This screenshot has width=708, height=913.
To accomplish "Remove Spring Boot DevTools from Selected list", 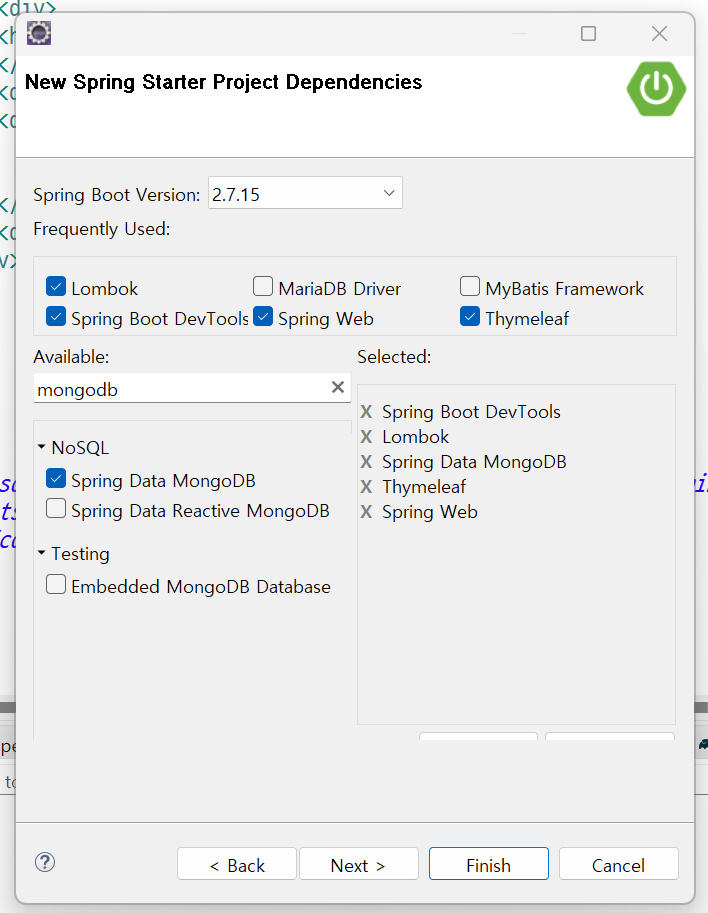I will [366, 412].
